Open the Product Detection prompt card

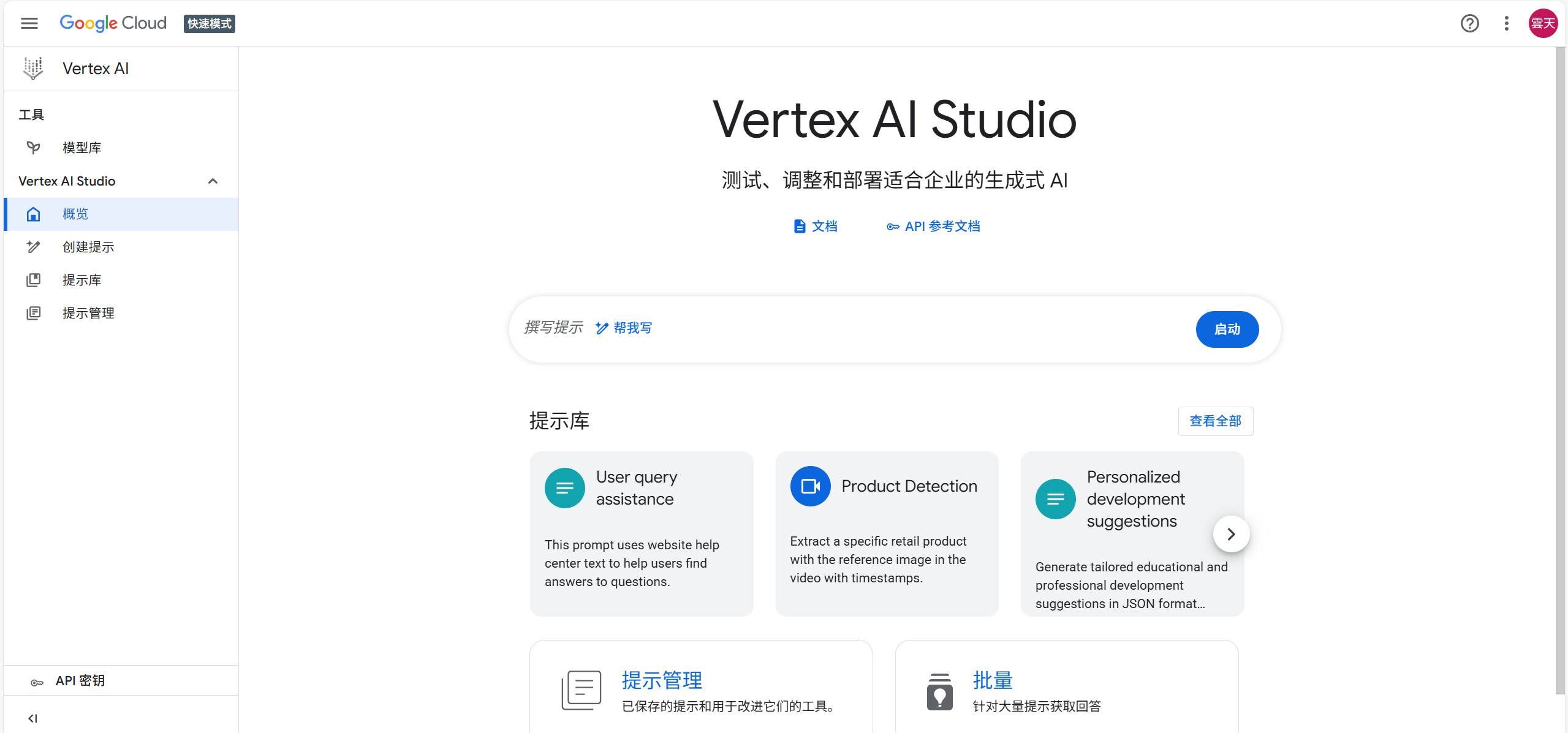click(x=887, y=534)
